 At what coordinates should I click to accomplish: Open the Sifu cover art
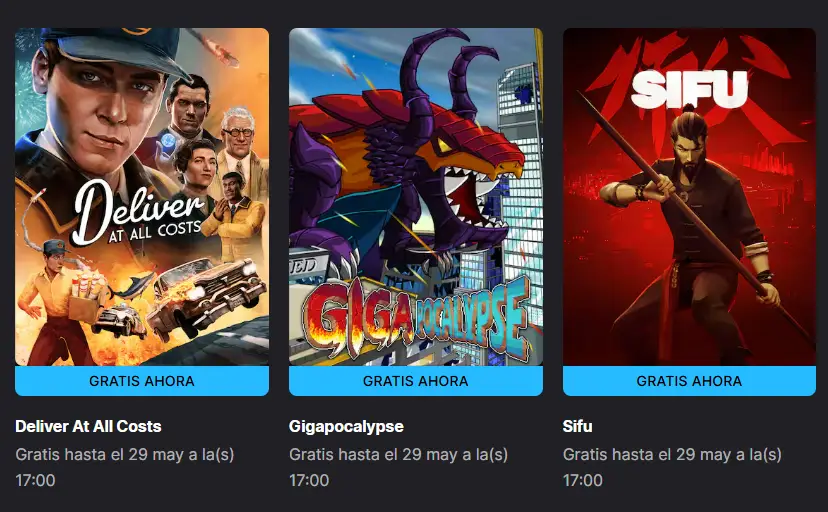[x=689, y=197]
